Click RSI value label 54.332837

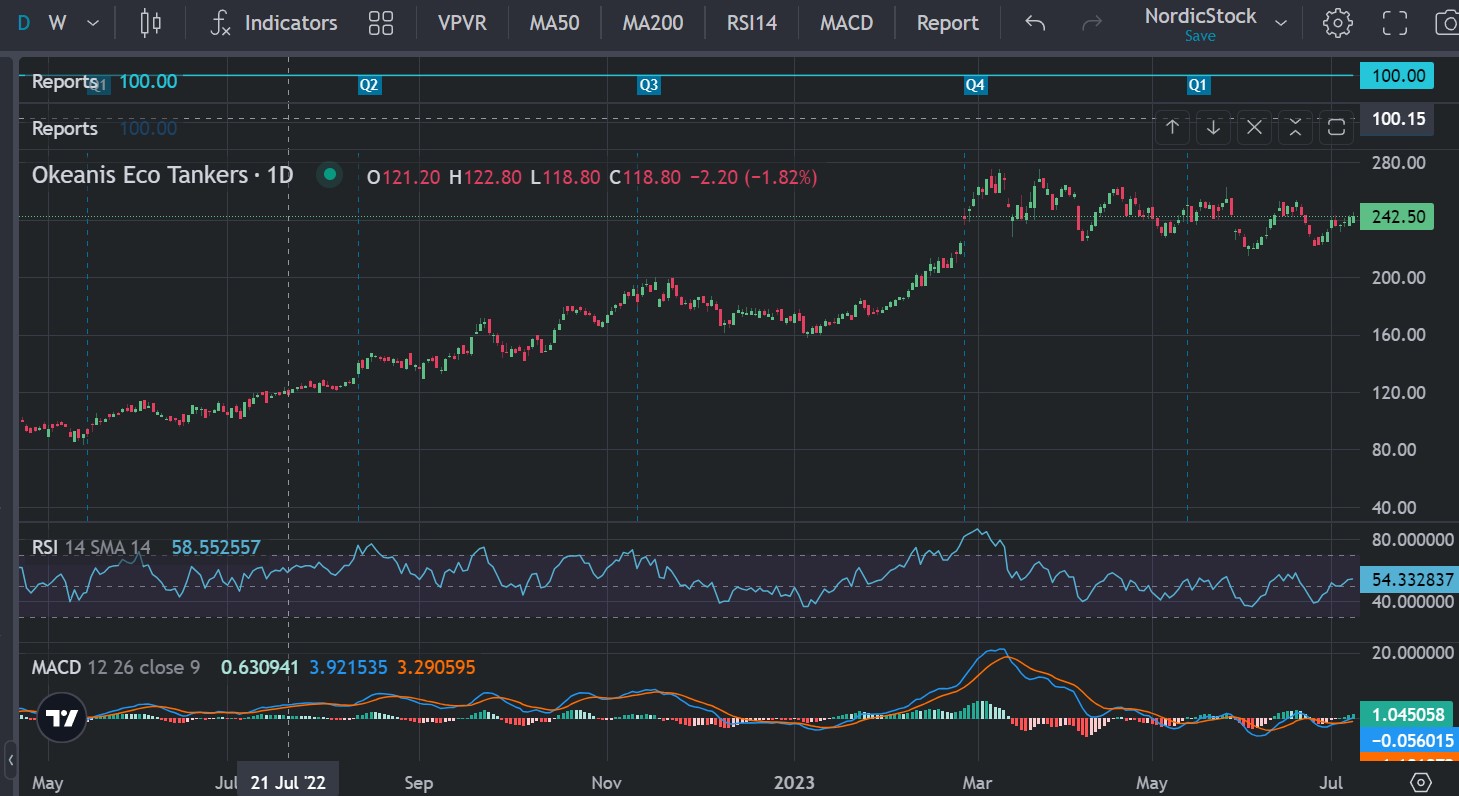tap(1410, 579)
